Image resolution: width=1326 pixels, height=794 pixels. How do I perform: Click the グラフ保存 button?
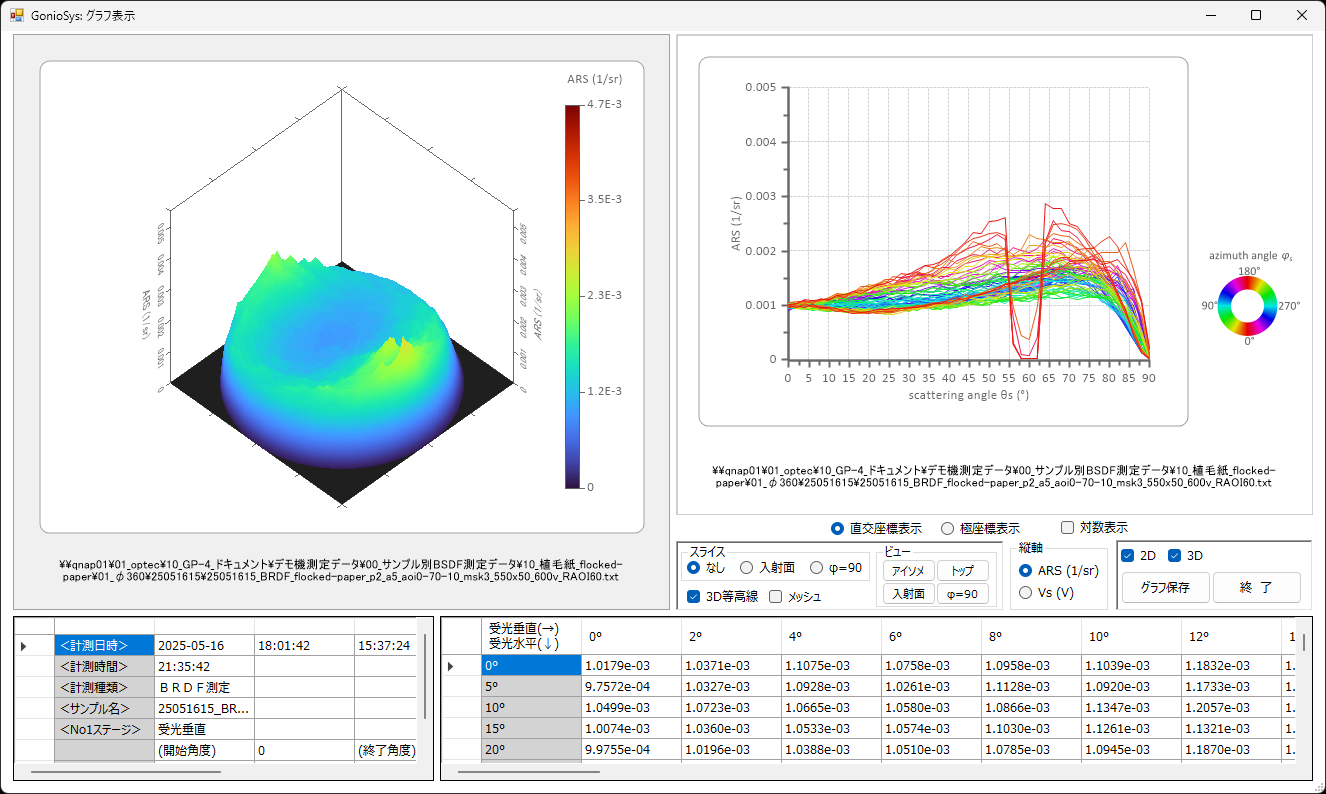tap(1165, 588)
